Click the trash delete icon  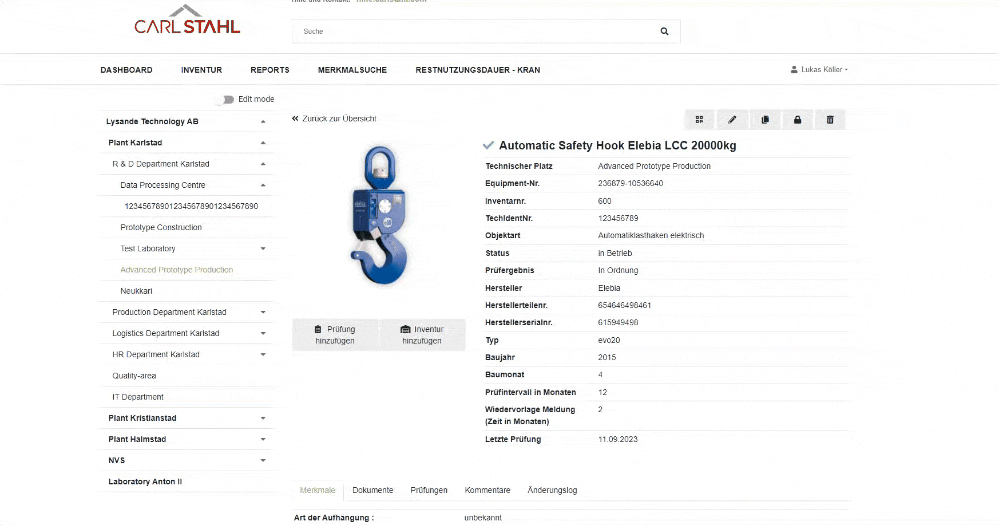[x=830, y=120]
